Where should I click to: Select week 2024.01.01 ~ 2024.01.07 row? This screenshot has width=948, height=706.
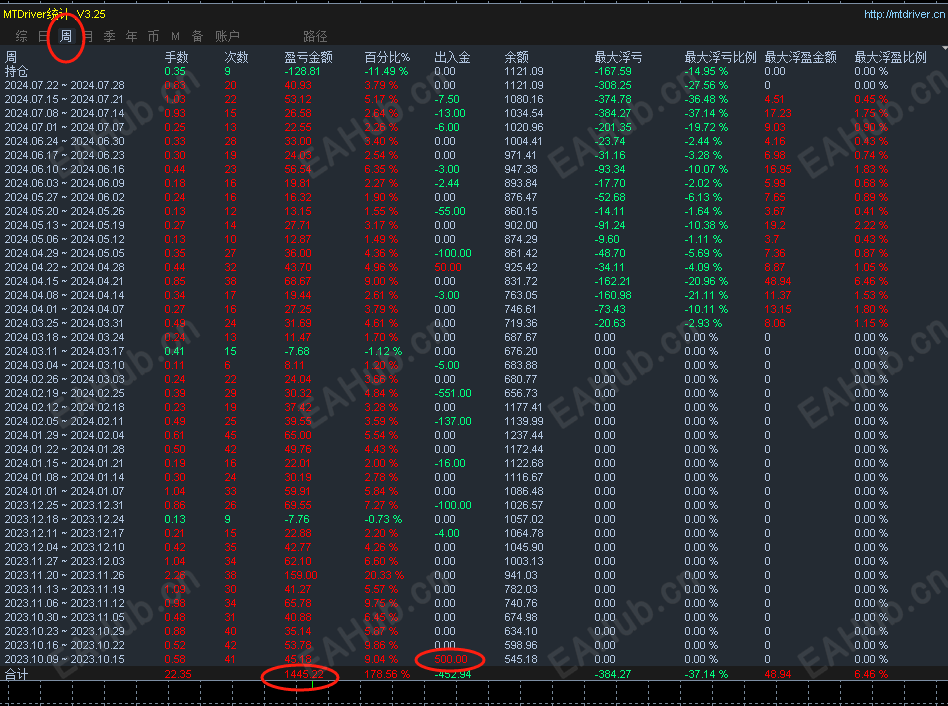(x=474, y=491)
